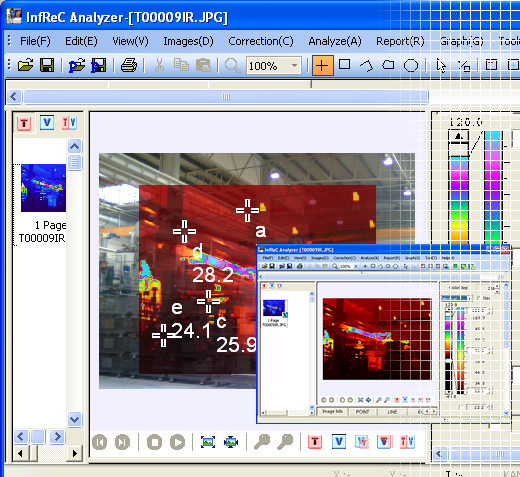Select measurement point d crosshair
The width and height of the screenshot is (520, 477).
[184, 231]
